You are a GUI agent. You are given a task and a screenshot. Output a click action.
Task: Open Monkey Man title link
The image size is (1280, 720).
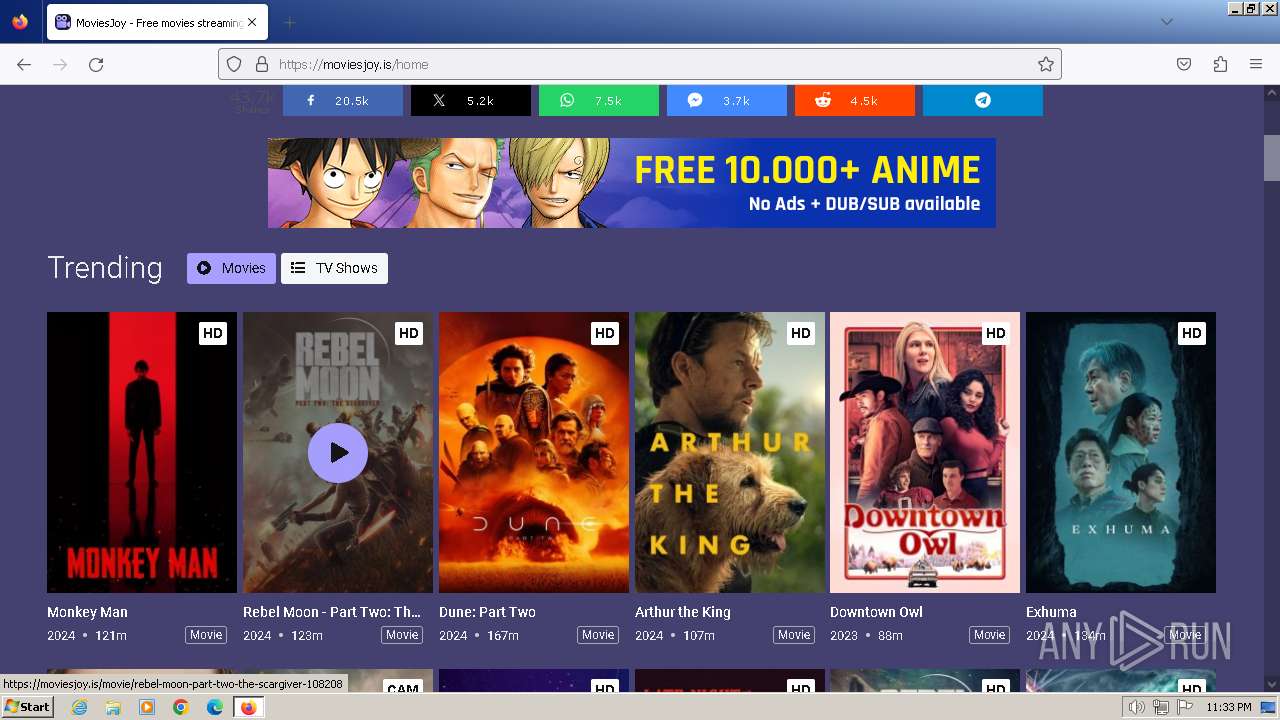click(x=87, y=612)
